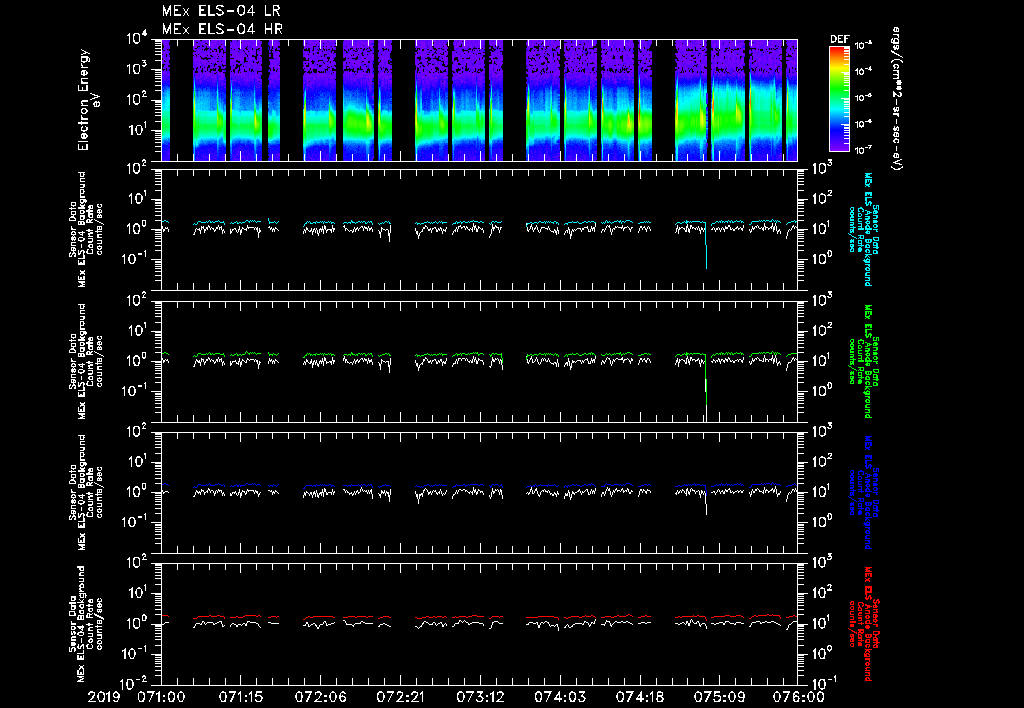Click the cyan line's downward spike
The image size is (1024, 708).
706,246
